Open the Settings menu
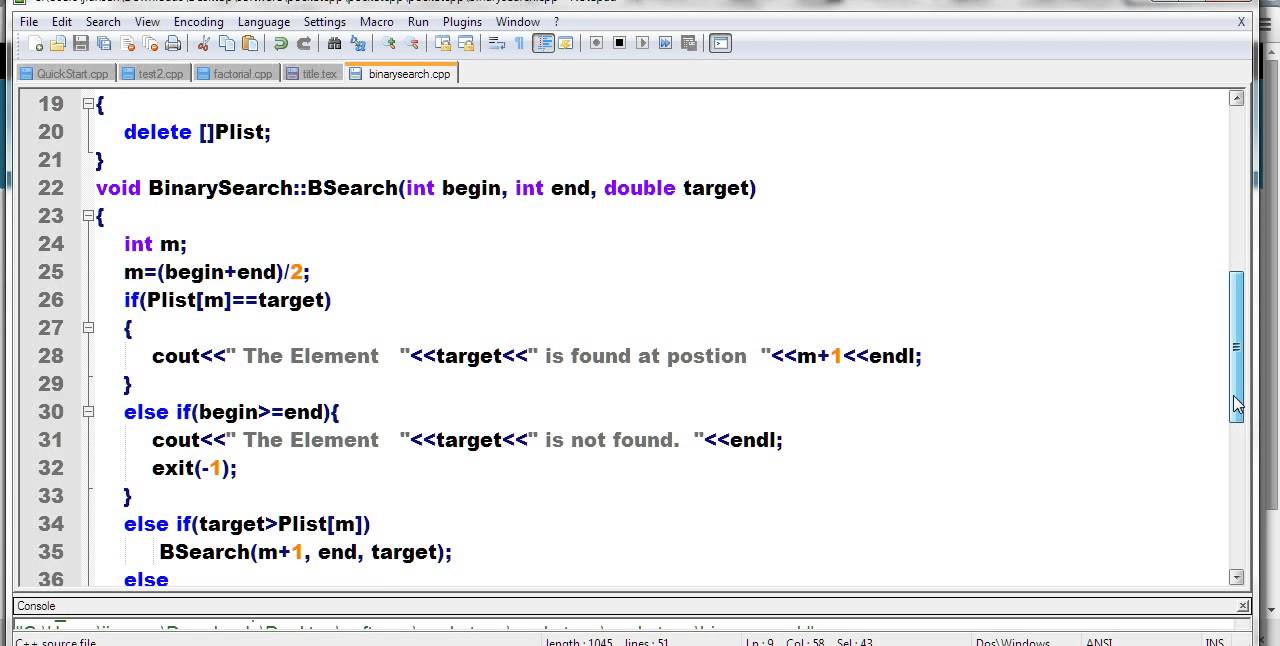Screen dimensions: 1280x646 click(x=325, y=21)
